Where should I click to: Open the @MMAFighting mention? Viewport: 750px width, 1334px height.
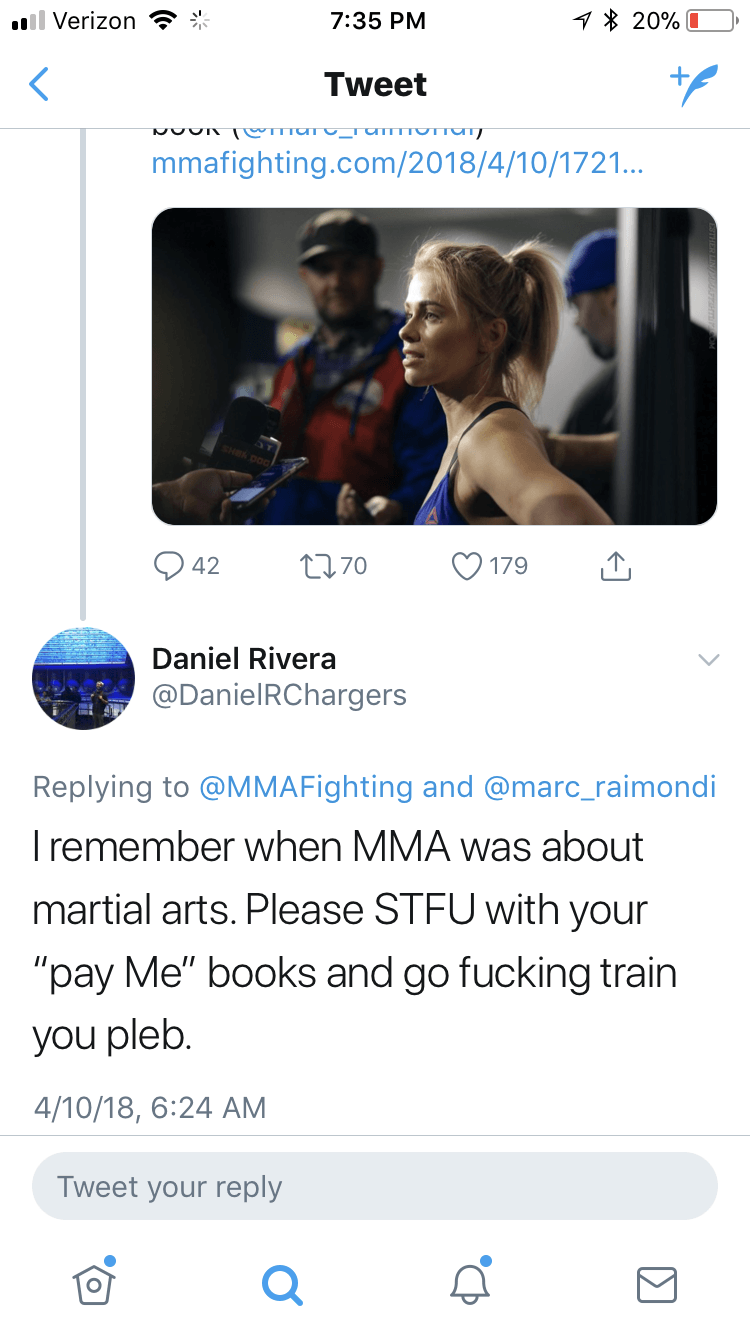click(306, 787)
